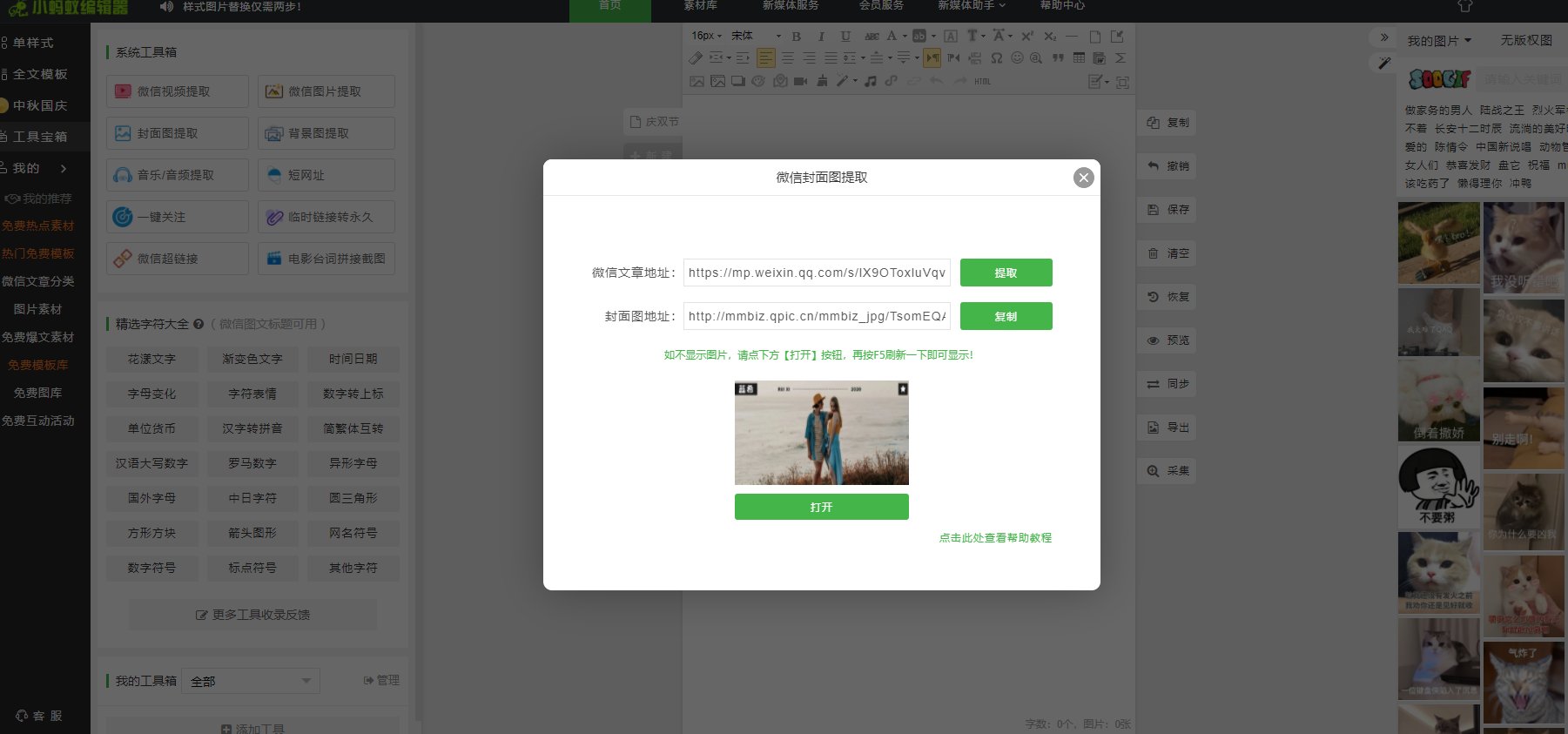Click the horizontal rule icon
Screen dimensions: 1568x734
1072,36
